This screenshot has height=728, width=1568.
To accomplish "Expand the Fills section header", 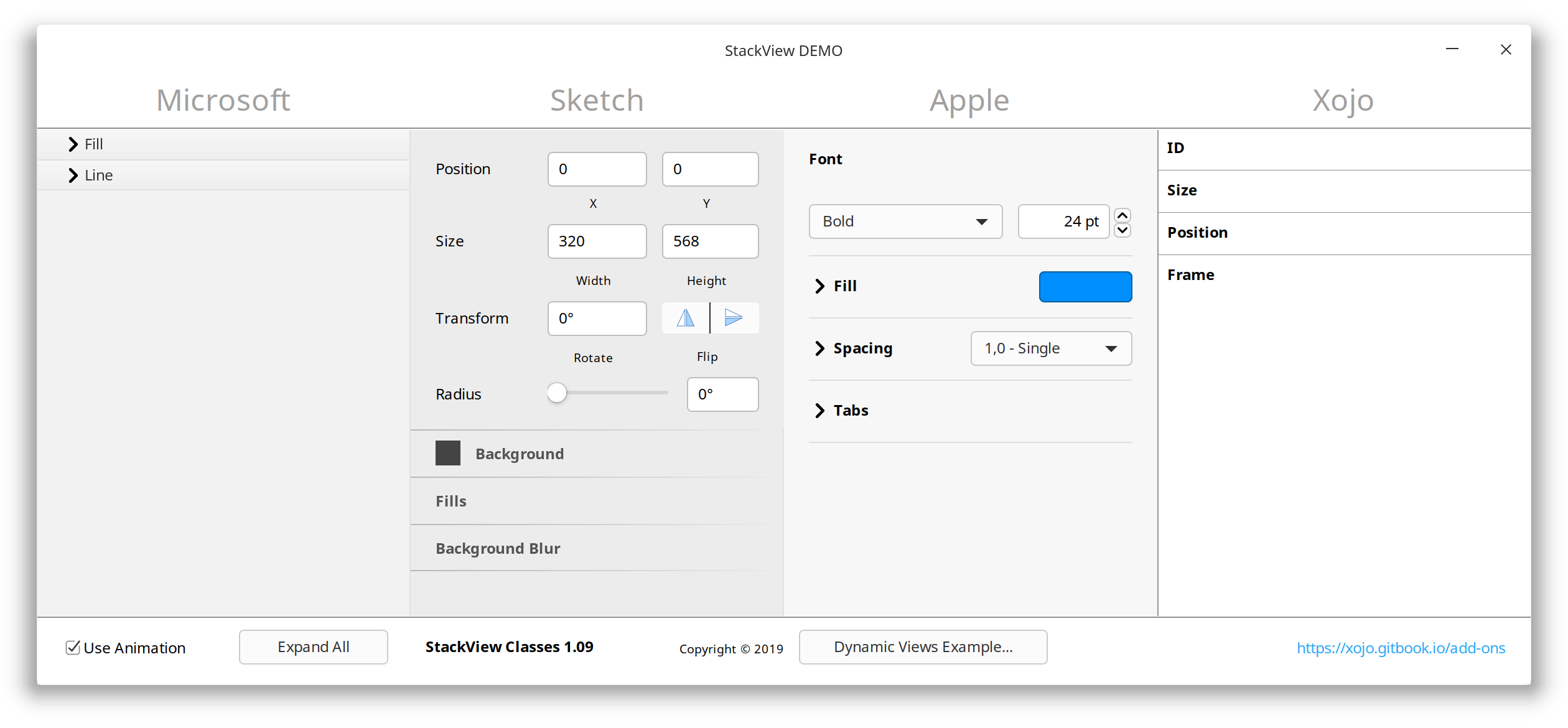I will point(597,501).
